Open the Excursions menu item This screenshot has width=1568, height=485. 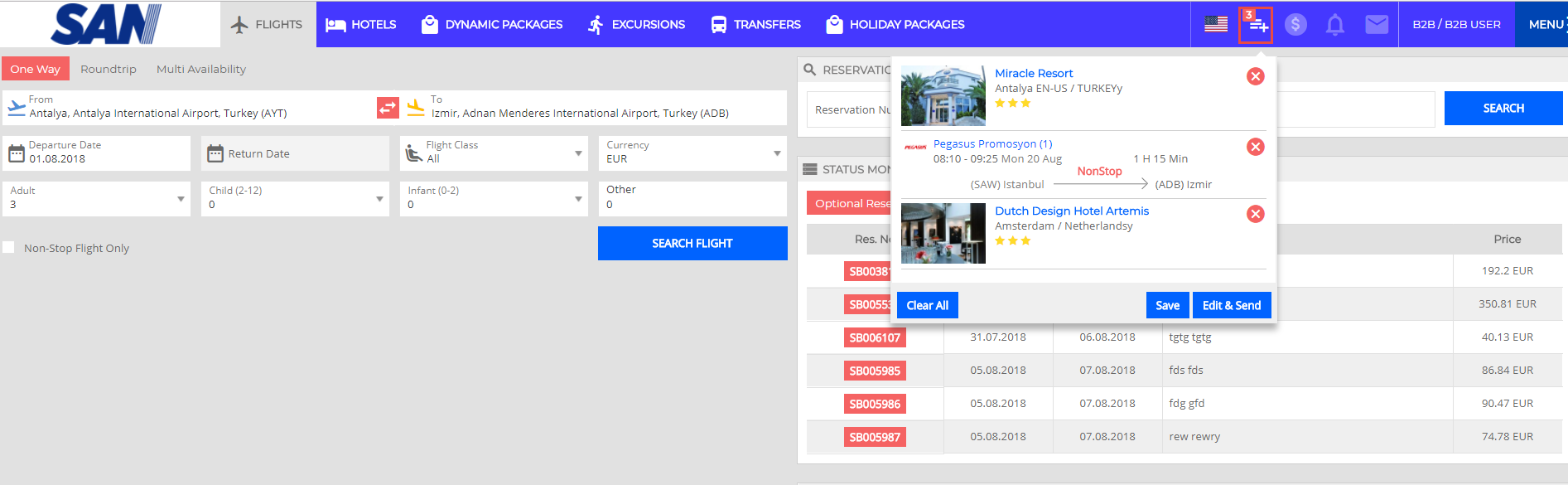tap(636, 24)
